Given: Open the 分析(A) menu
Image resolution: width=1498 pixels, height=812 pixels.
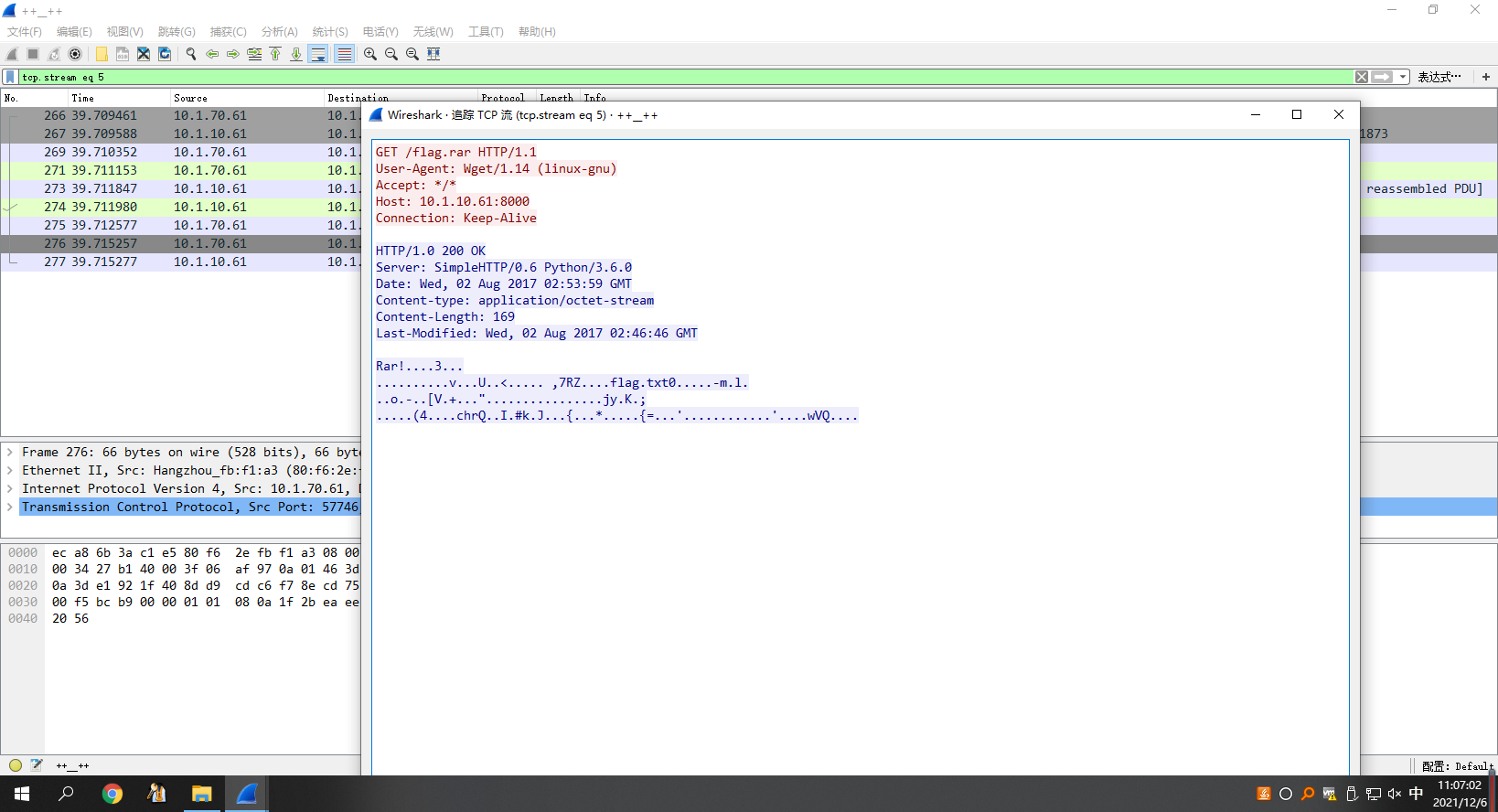Looking at the screenshot, I should click(280, 31).
